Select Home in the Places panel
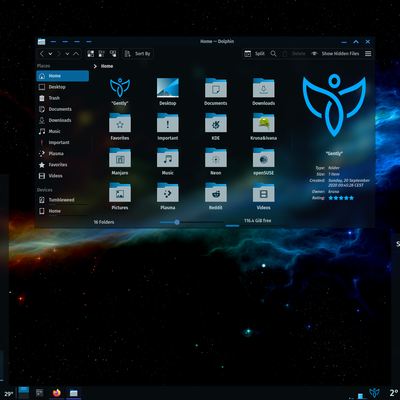Image resolution: width=400 pixels, height=400 pixels. coord(63,76)
